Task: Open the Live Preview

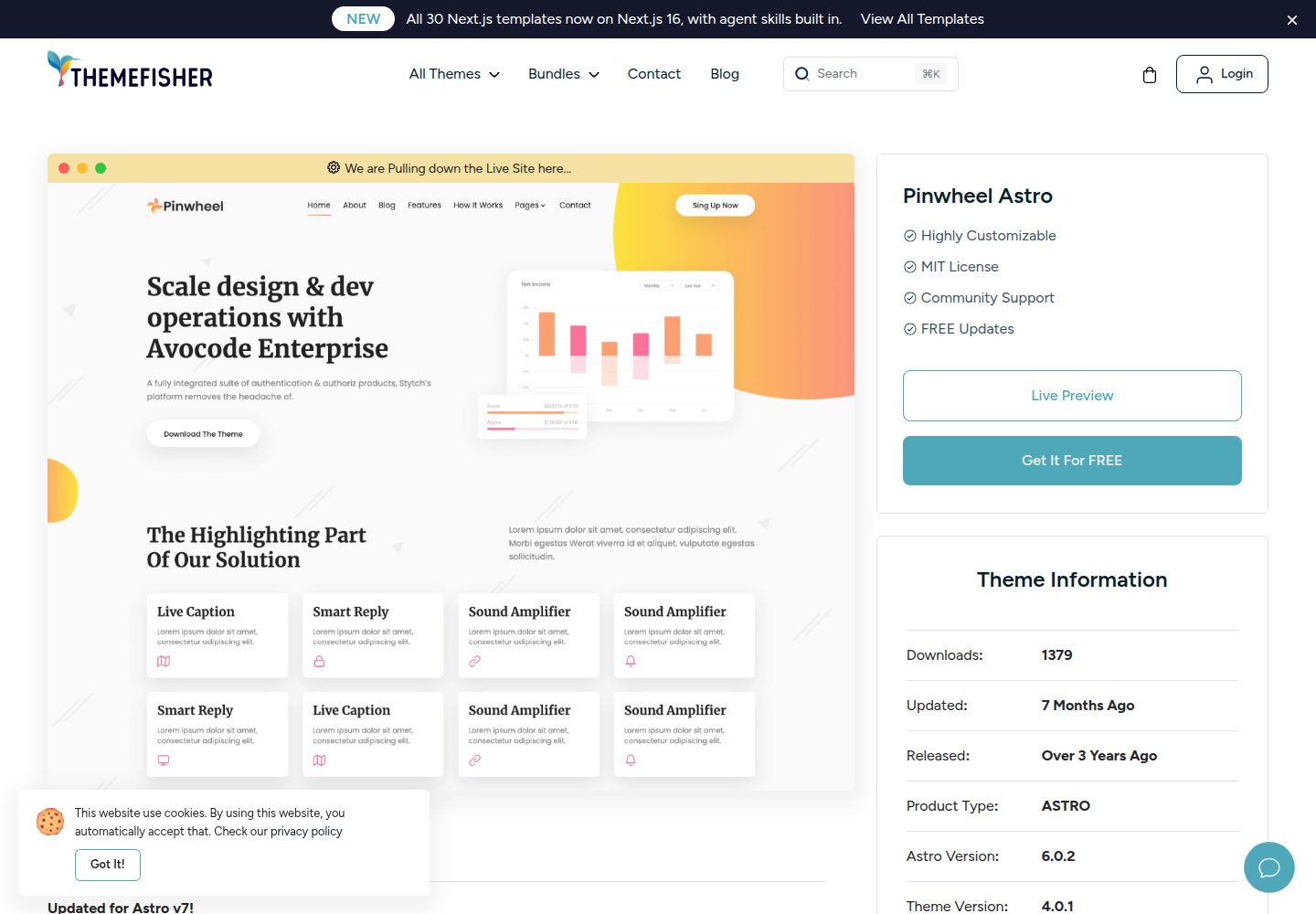Action: click(1072, 396)
